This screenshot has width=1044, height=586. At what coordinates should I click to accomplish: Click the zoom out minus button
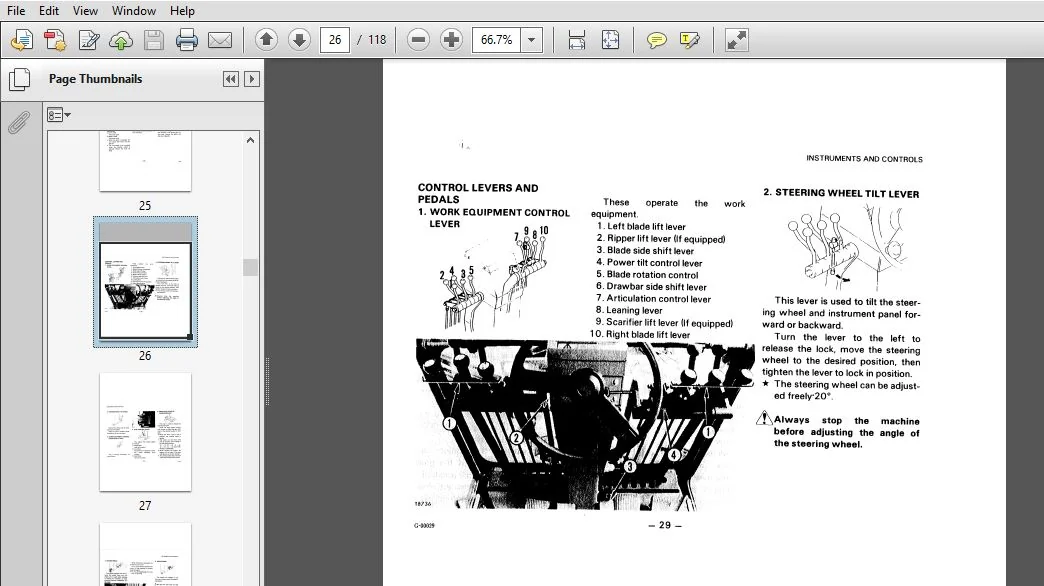coord(418,40)
